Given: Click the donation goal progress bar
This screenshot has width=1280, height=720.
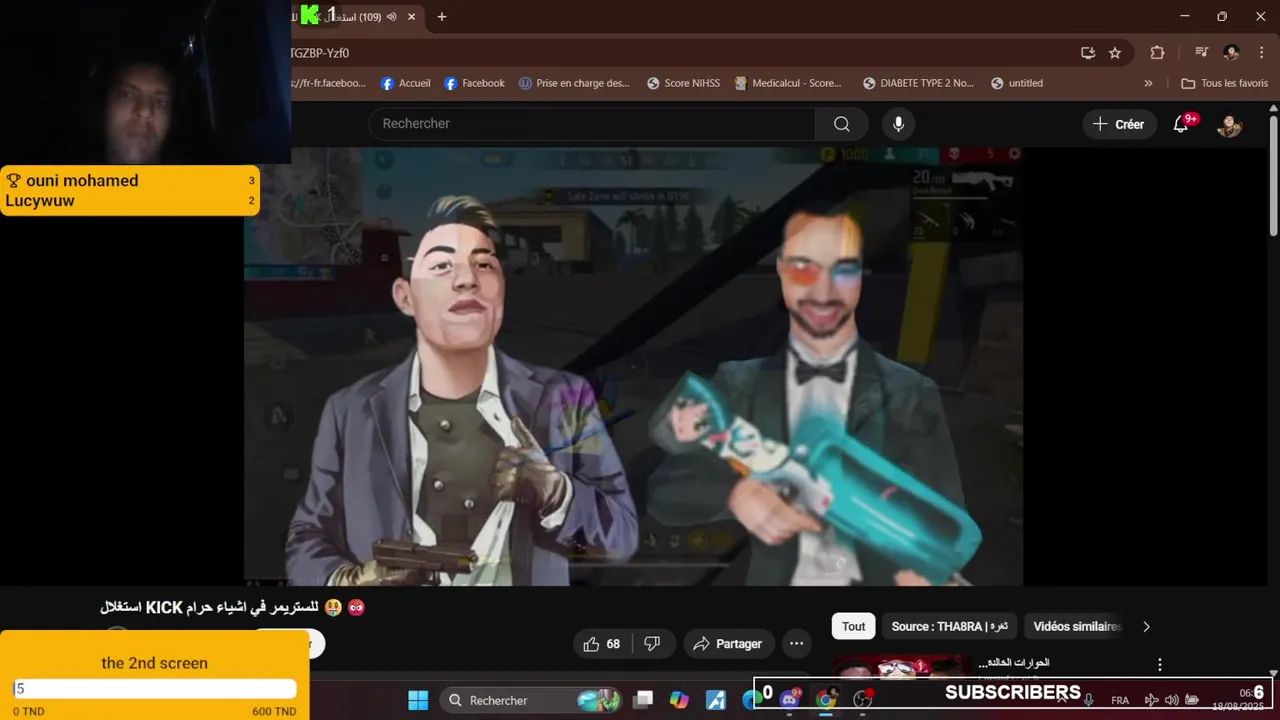Looking at the screenshot, I should (154, 689).
